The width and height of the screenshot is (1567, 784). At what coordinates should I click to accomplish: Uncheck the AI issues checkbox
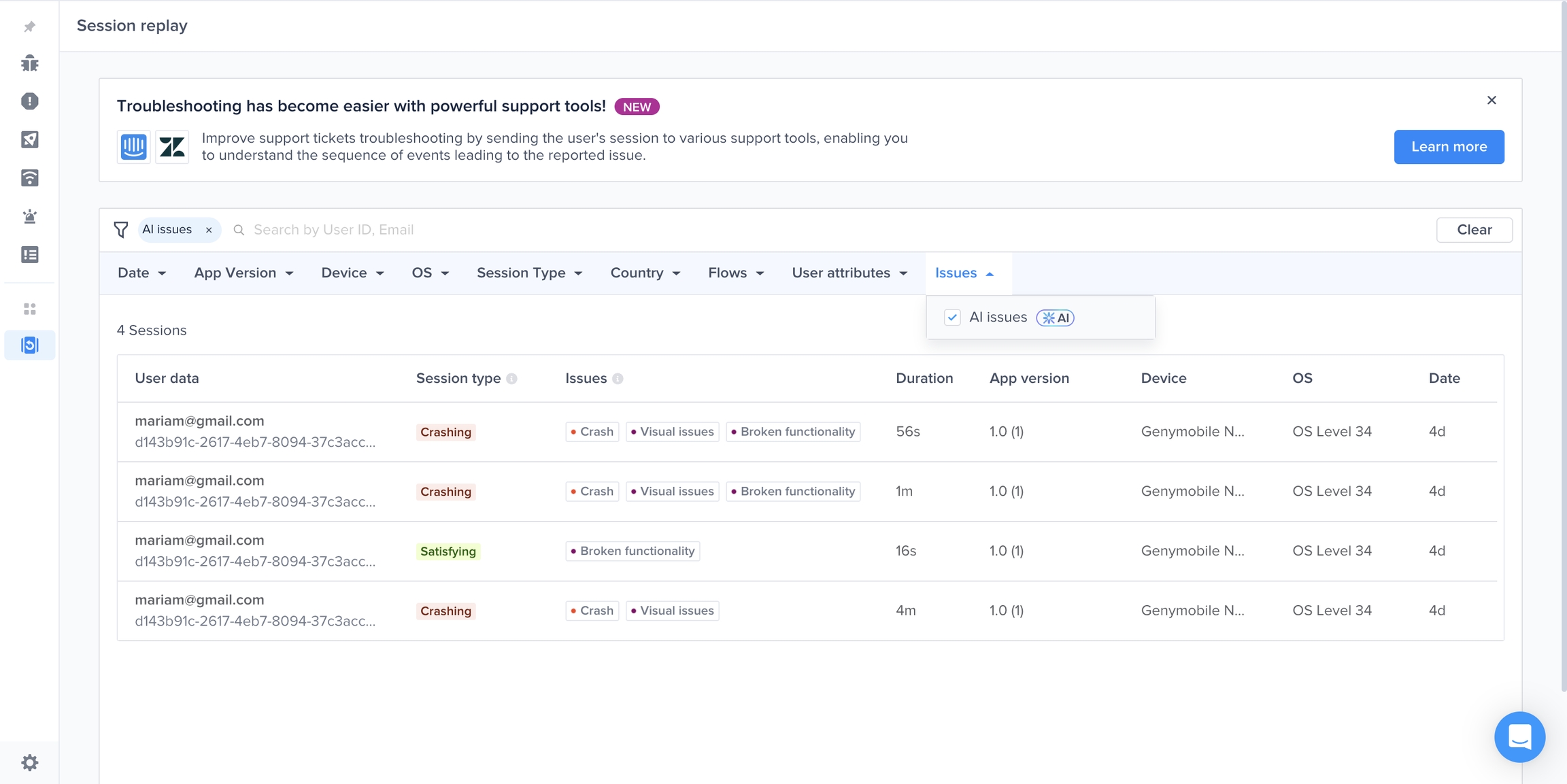pyautogui.click(x=952, y=318)
